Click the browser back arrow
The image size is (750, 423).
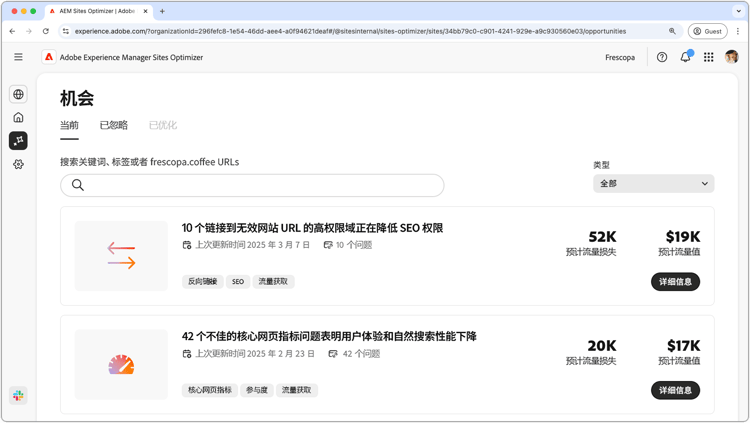pos(12,31)
